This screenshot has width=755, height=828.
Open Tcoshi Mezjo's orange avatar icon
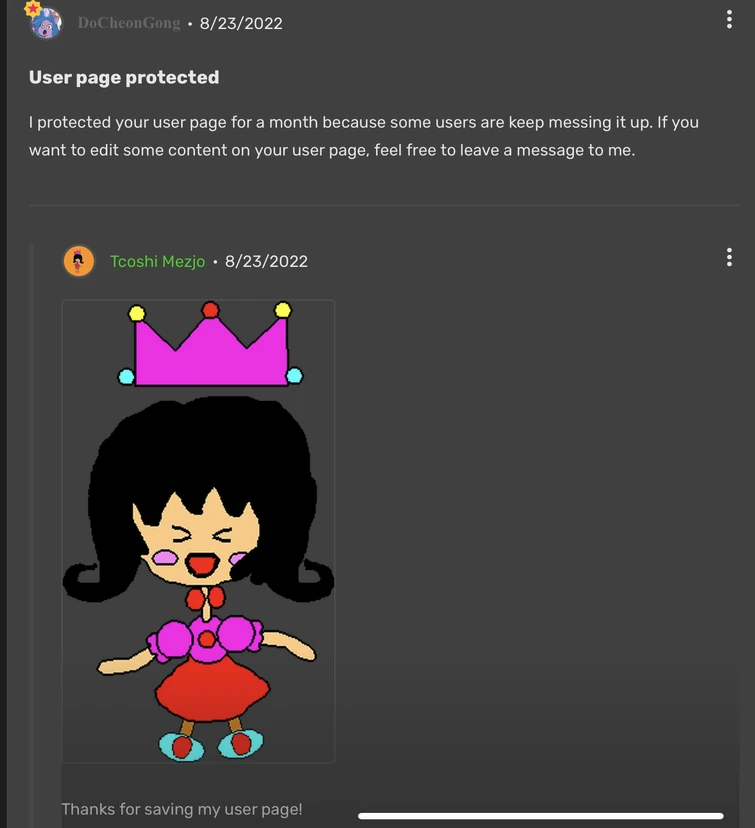click(x=79, y=261)
